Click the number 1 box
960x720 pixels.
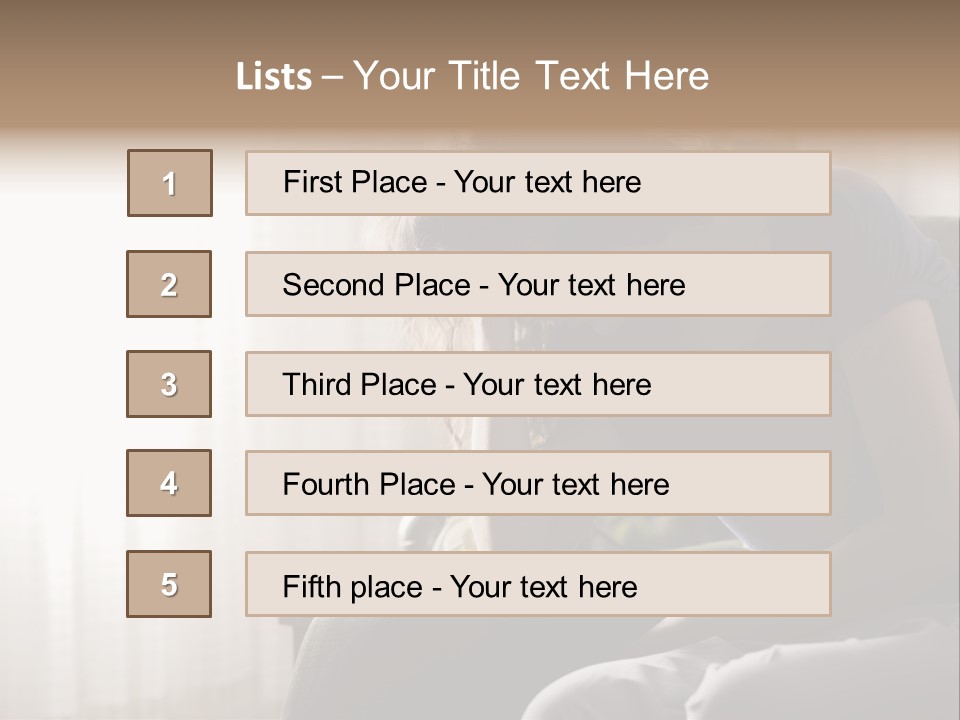(x=170, y=183)
